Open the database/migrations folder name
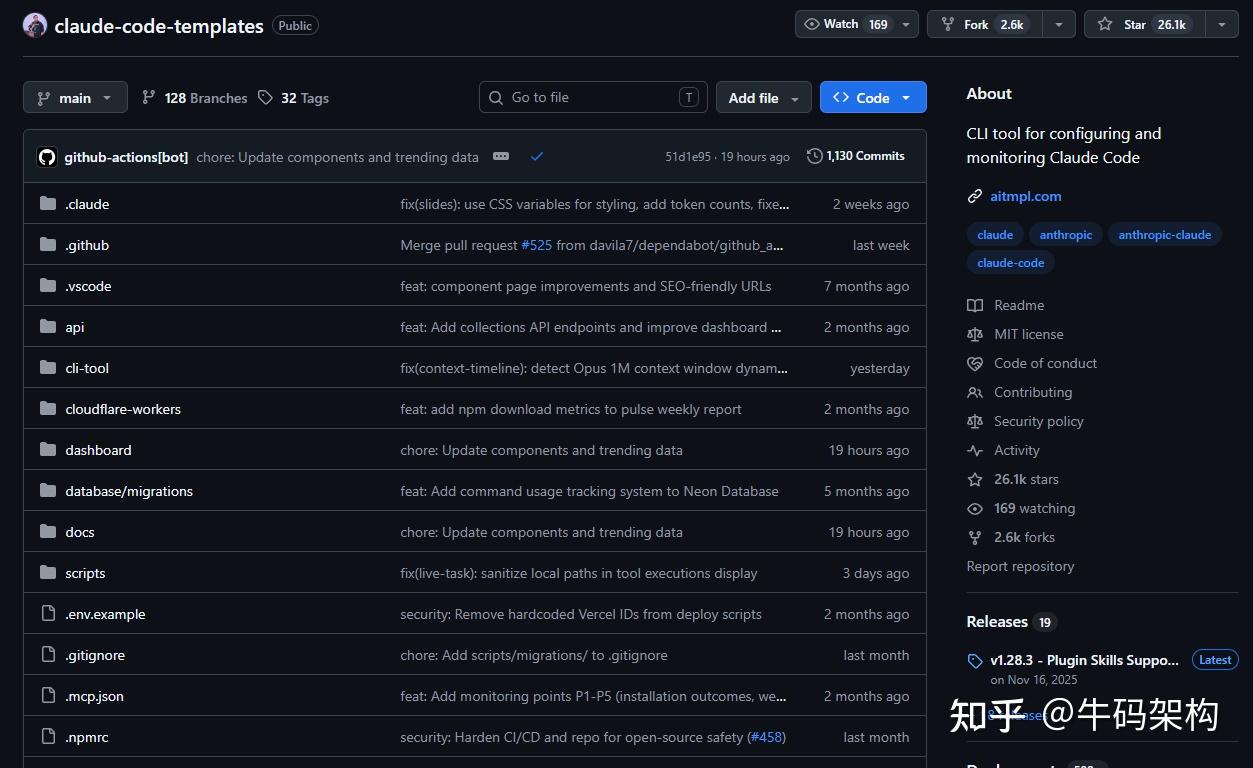Screen dimensions: 1253x768 pyautogui.click(x=129, y=492)
